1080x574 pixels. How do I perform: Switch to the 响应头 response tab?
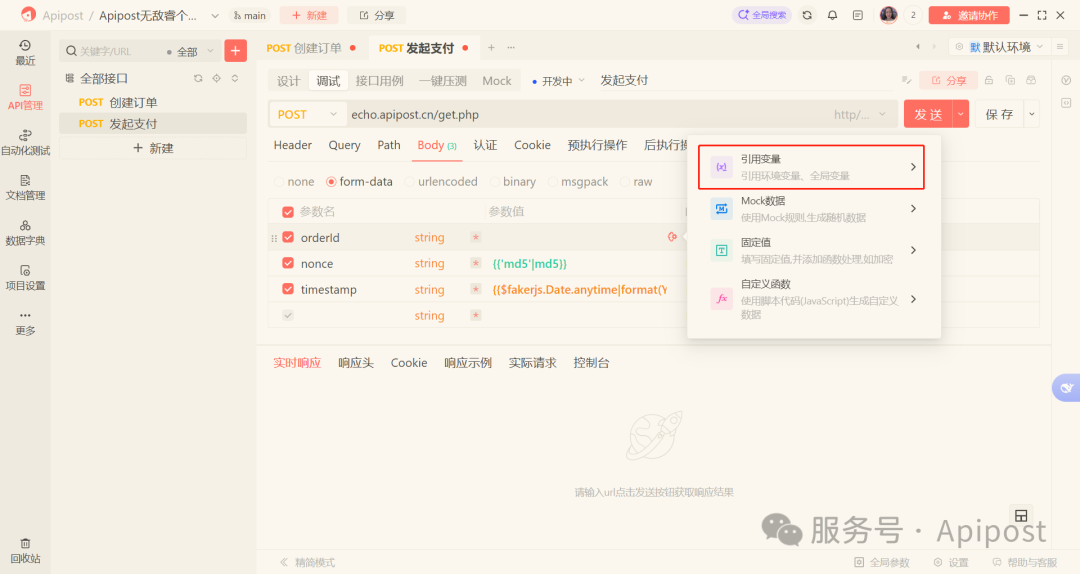355,363
